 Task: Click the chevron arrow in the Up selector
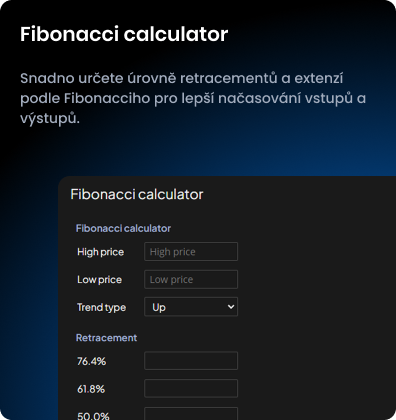[x=231, y=307]
